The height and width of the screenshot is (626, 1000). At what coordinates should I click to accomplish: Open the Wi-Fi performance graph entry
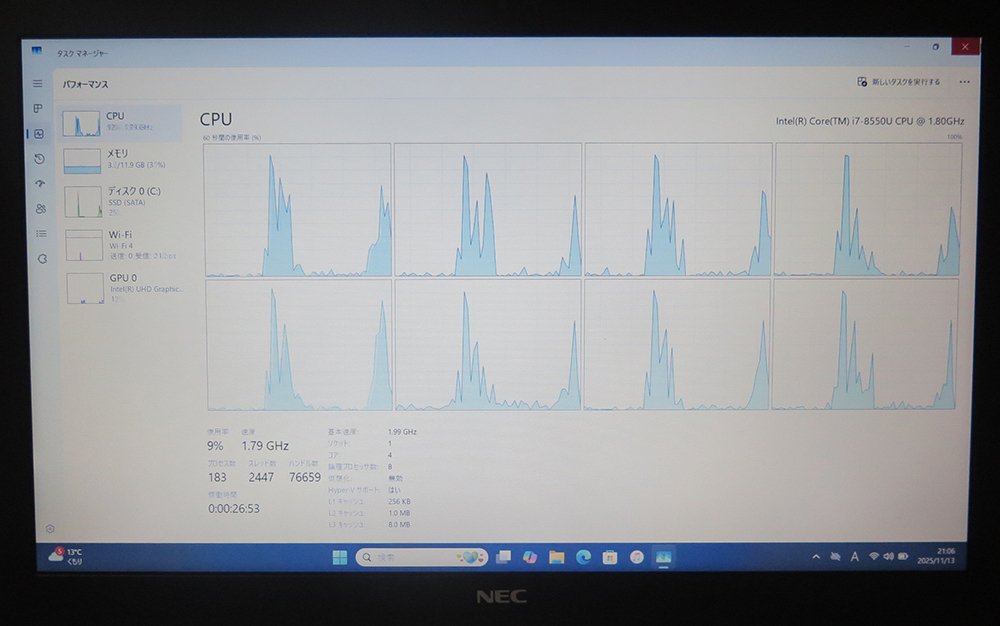click(122, 243)
